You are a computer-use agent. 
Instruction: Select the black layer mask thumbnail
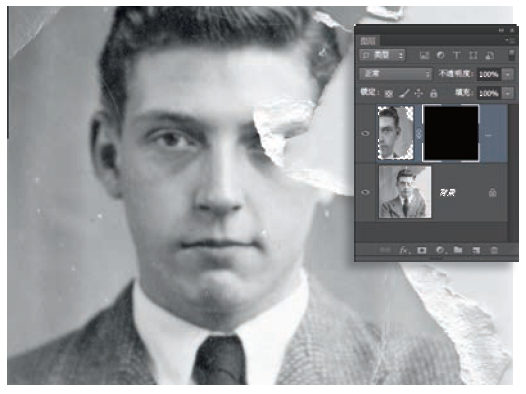[x=451, y=133]
